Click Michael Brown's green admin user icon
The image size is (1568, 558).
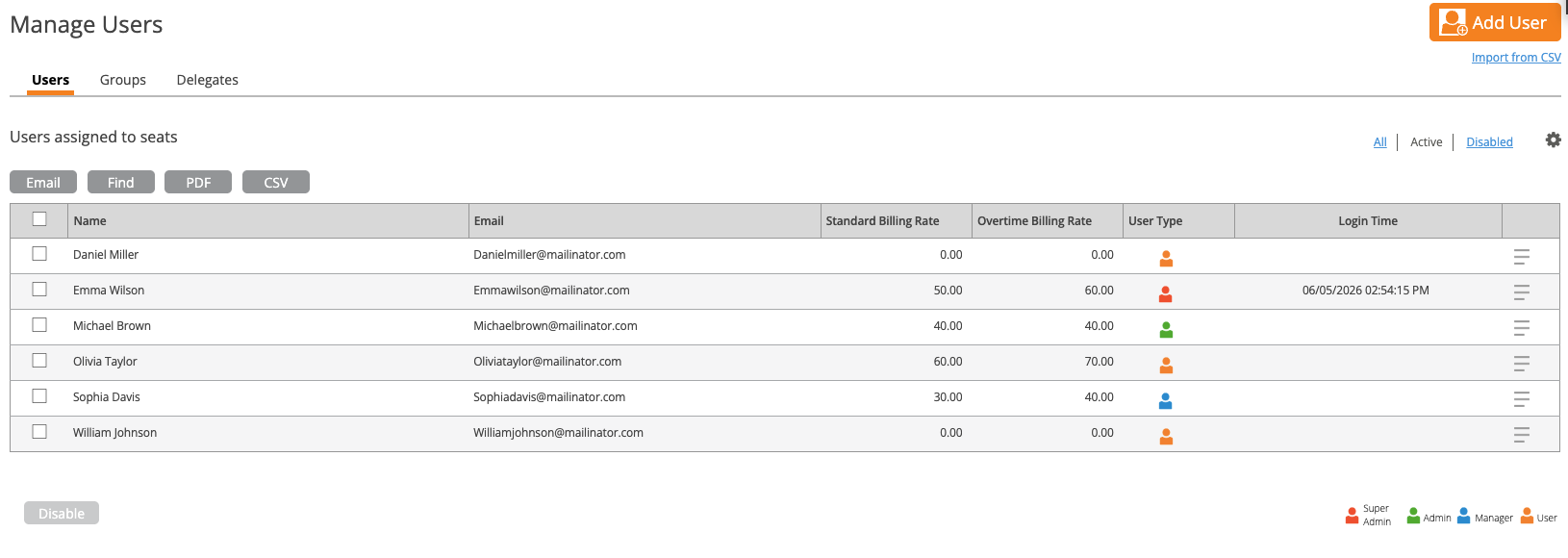1166,330
